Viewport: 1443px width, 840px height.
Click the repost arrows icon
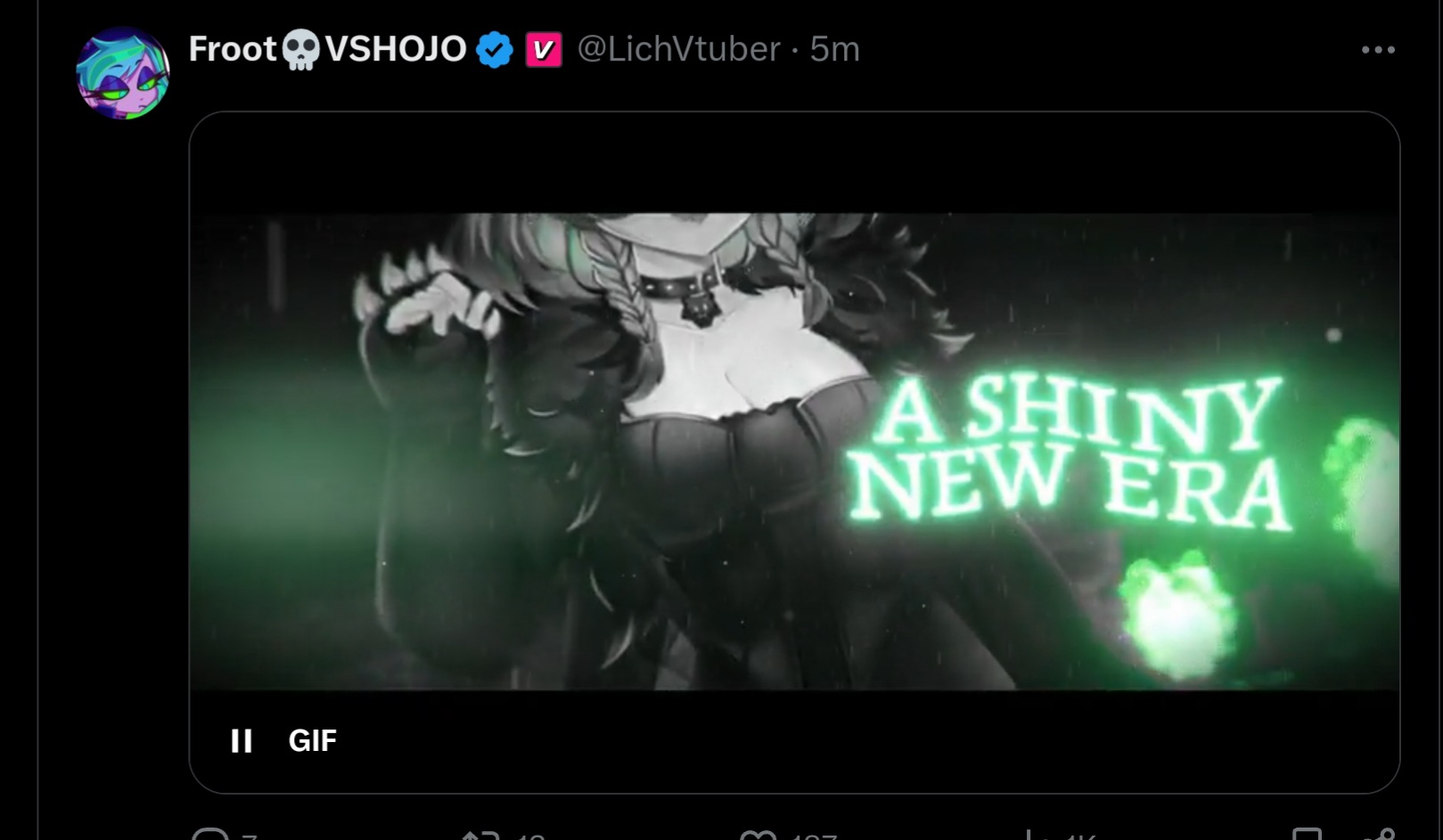[480, 835]
